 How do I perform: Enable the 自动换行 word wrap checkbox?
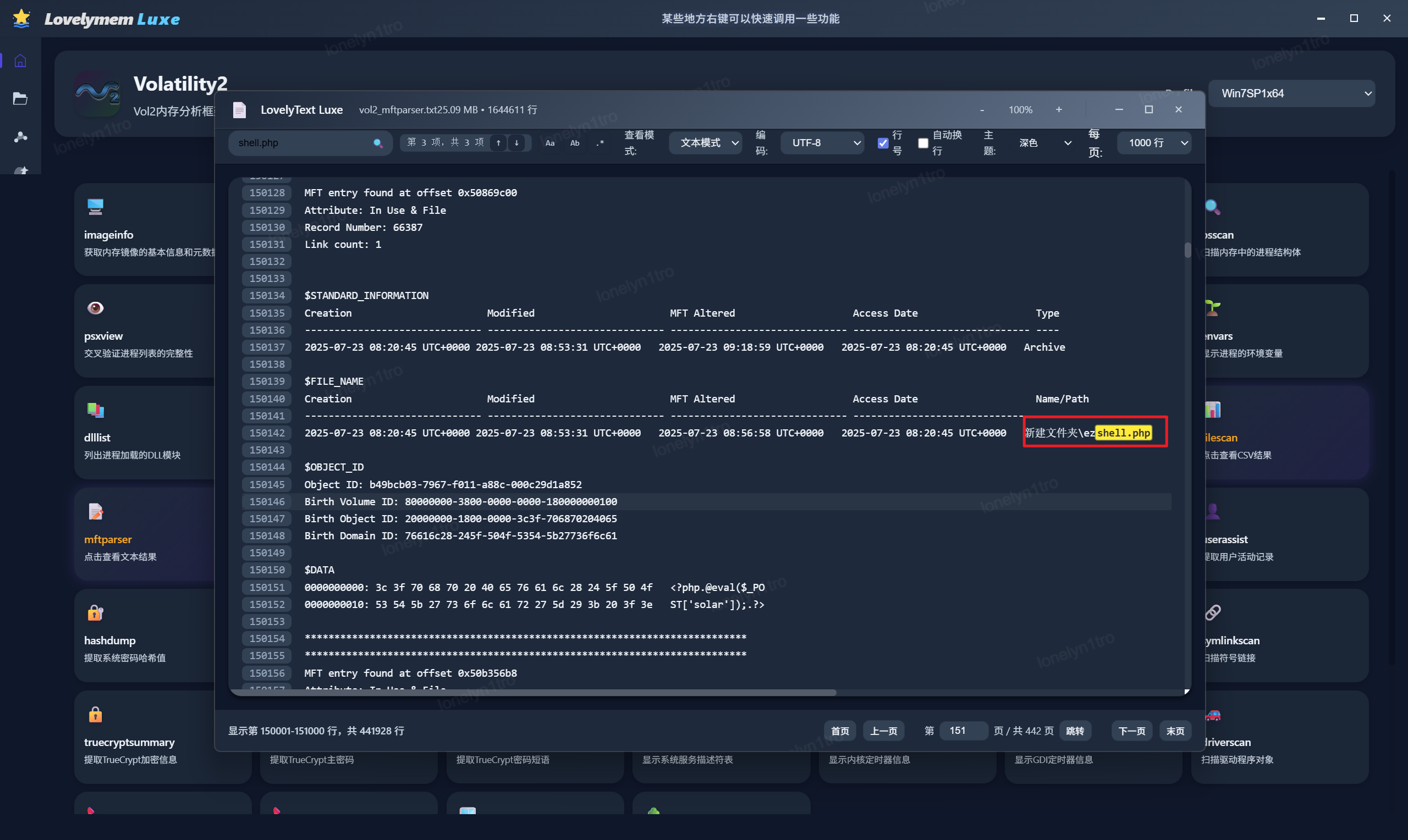tap(923, 143)
